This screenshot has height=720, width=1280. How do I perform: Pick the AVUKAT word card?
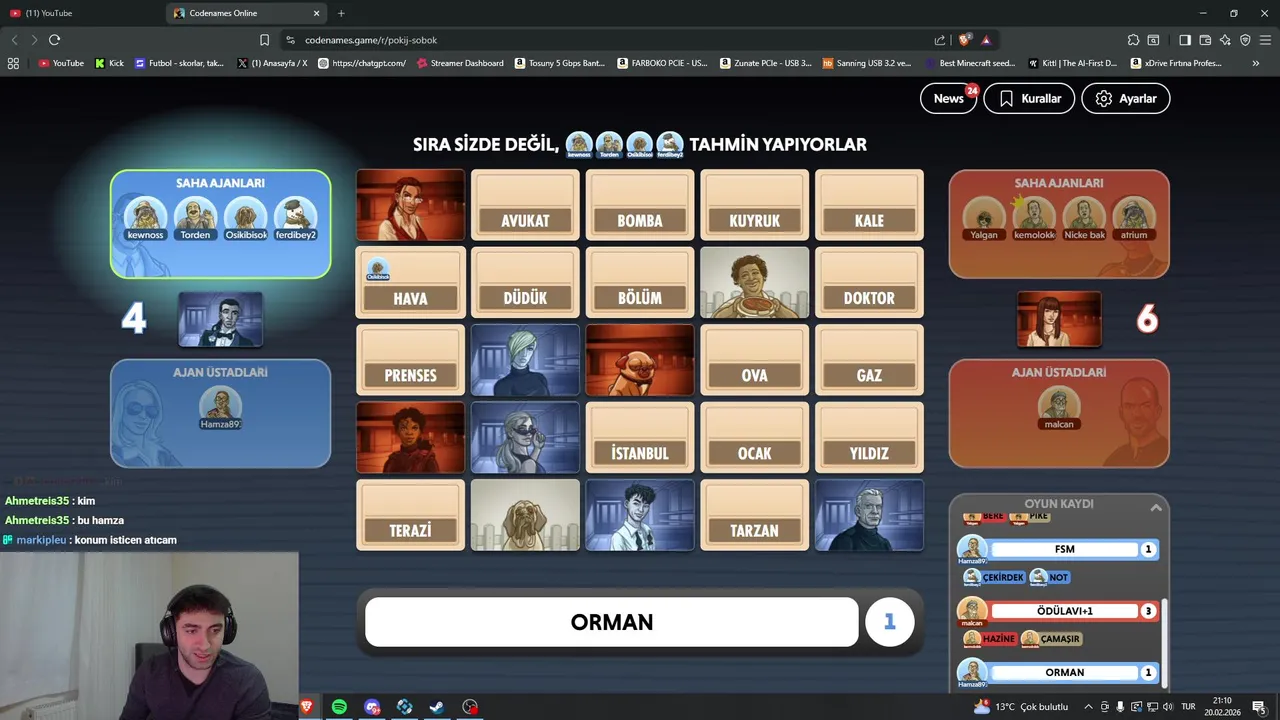(525, 205)
